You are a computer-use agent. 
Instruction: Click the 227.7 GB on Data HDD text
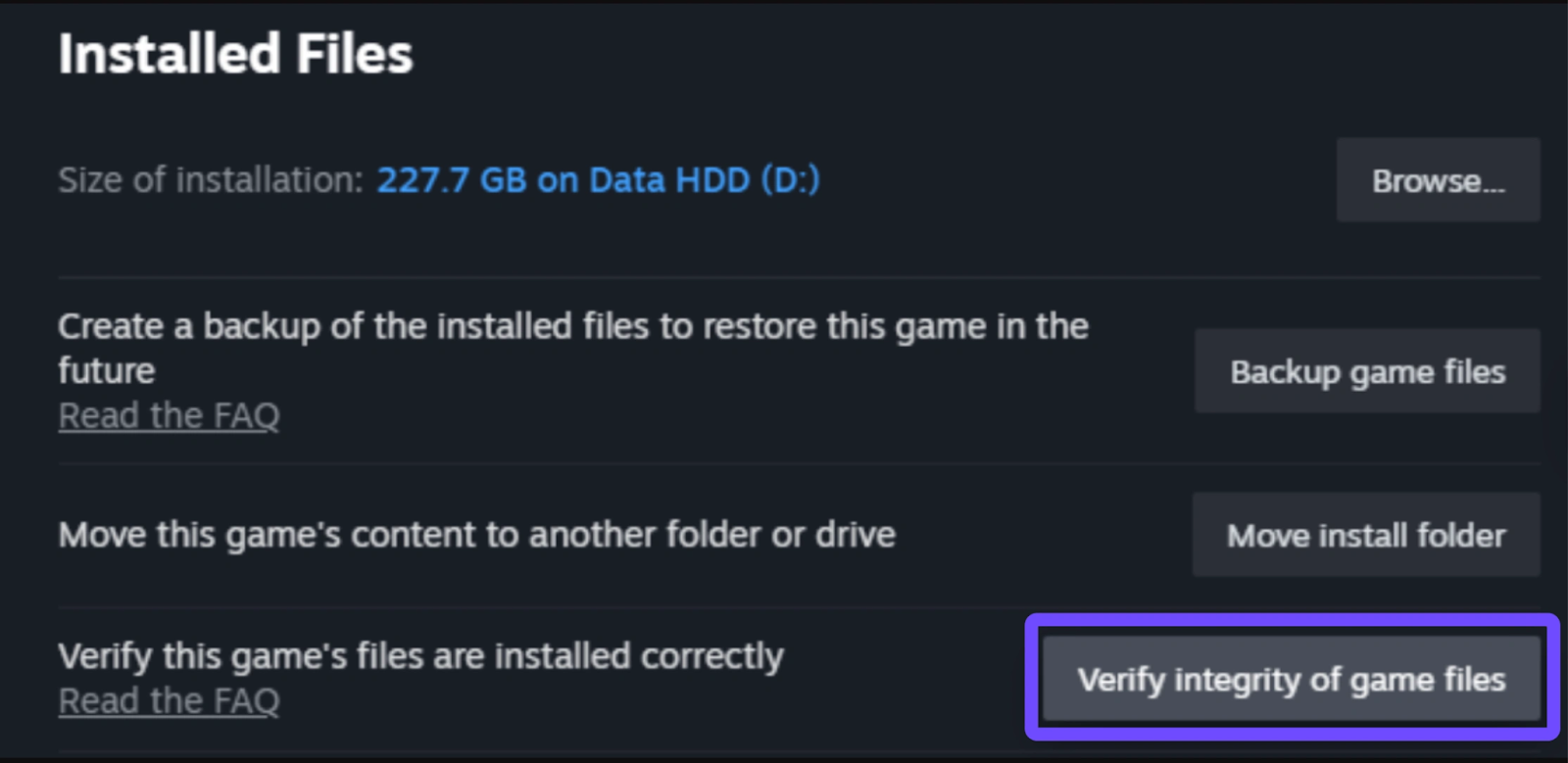click(x=598, y=180)
